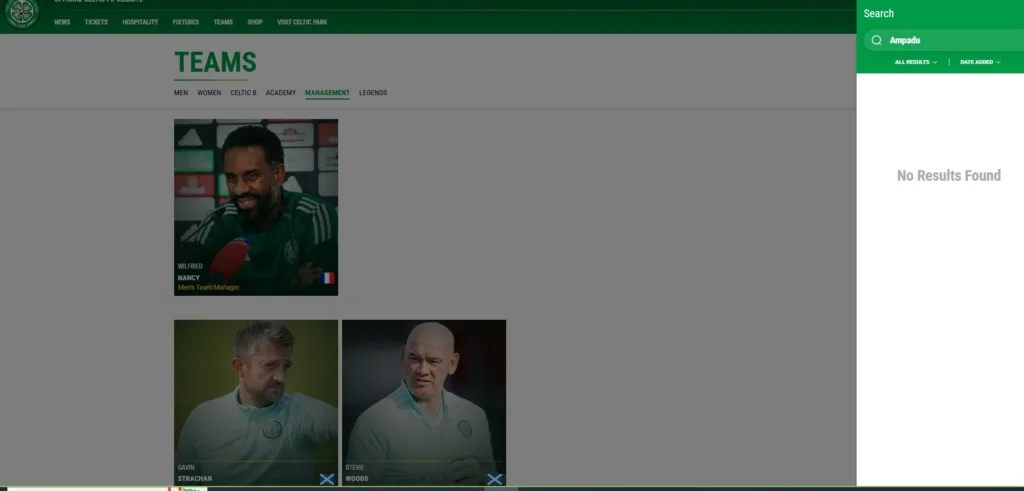Switch to the Women teams tab

(x=209, y=93)
